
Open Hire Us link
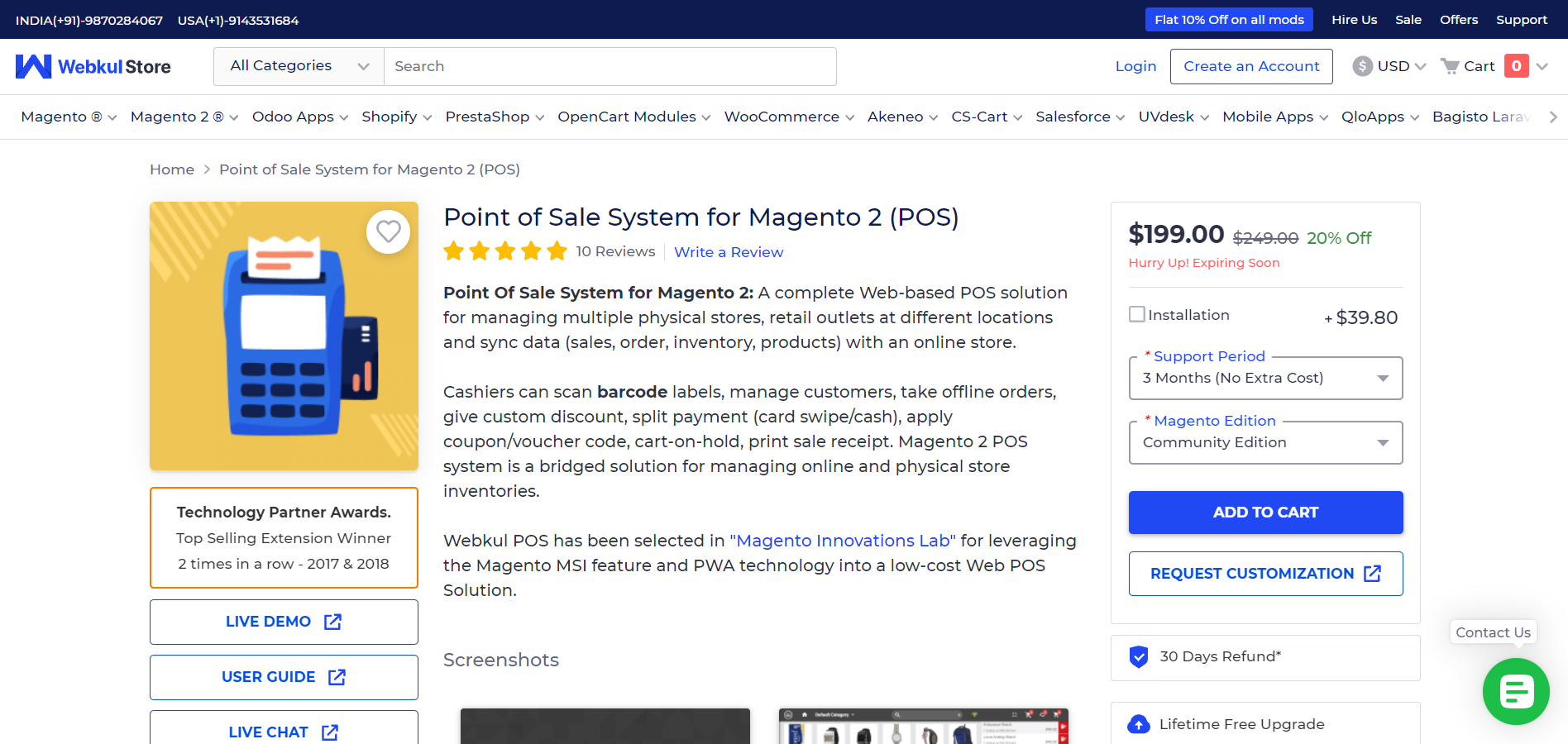[x=1354, y=20]
